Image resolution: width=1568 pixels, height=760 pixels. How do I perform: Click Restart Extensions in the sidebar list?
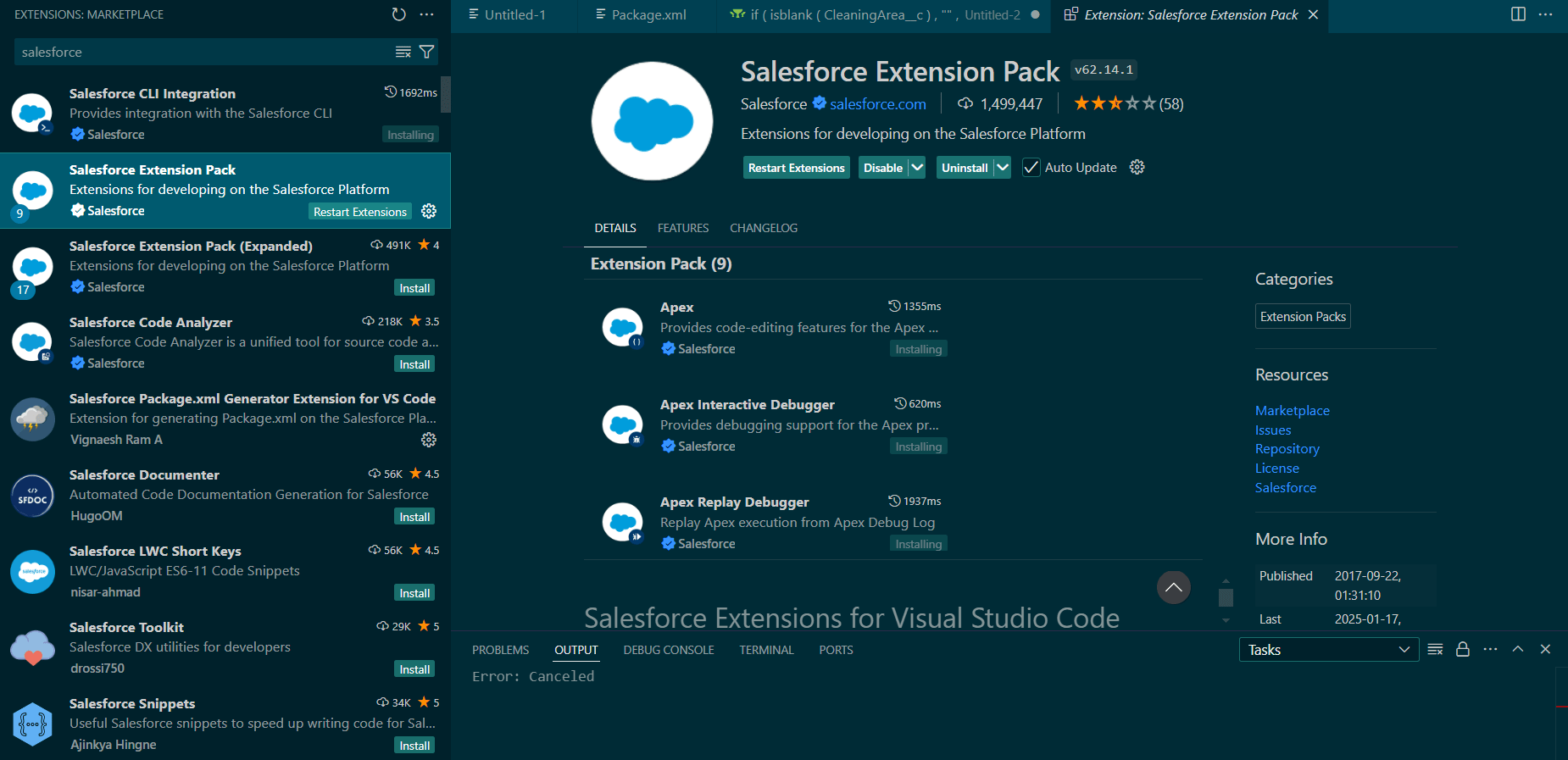coord(360,212)
